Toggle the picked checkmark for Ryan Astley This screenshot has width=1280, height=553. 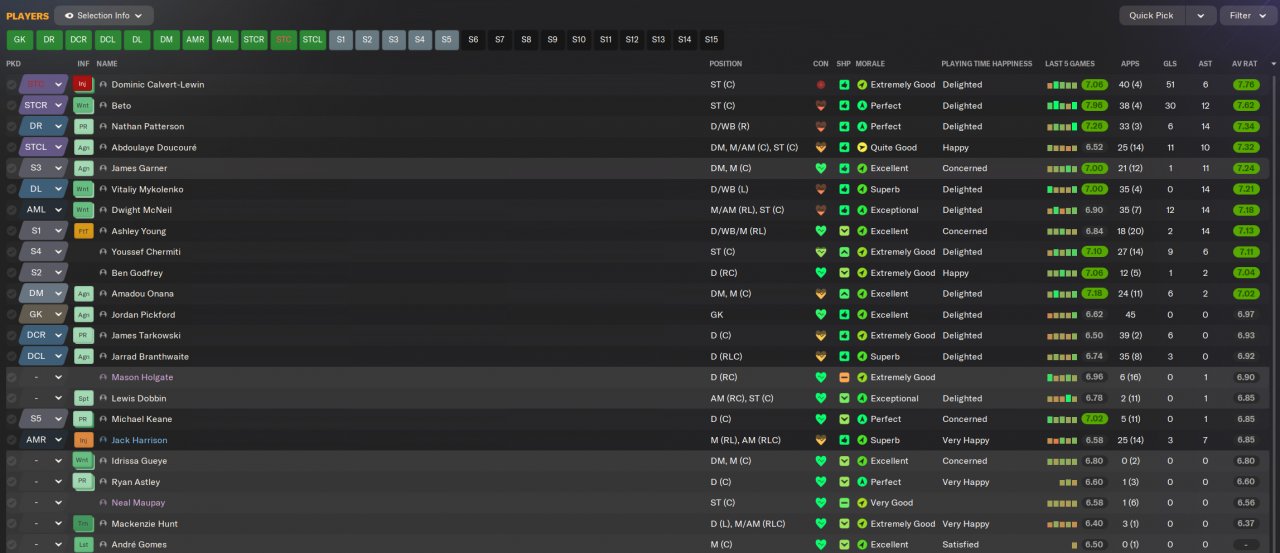pos(11,482)
